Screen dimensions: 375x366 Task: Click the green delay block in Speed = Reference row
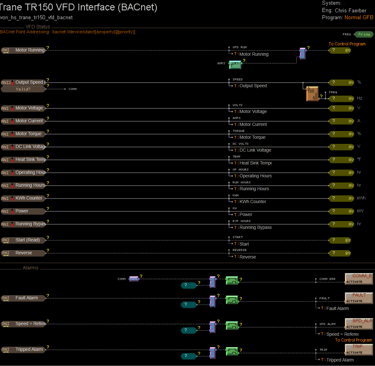coord(232,326)
